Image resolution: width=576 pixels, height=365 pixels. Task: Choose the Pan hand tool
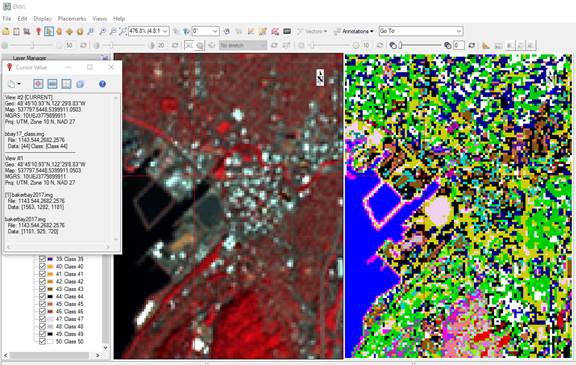click(x=59, y=32)
